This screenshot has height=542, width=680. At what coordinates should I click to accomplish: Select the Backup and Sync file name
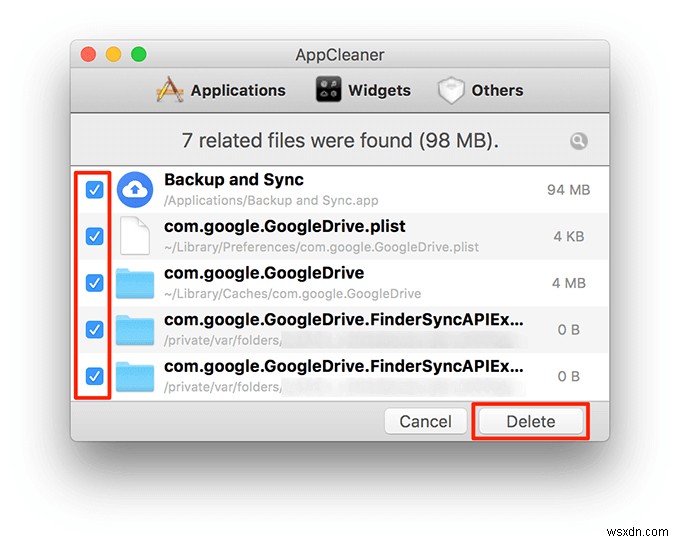(x=234, y=180)
